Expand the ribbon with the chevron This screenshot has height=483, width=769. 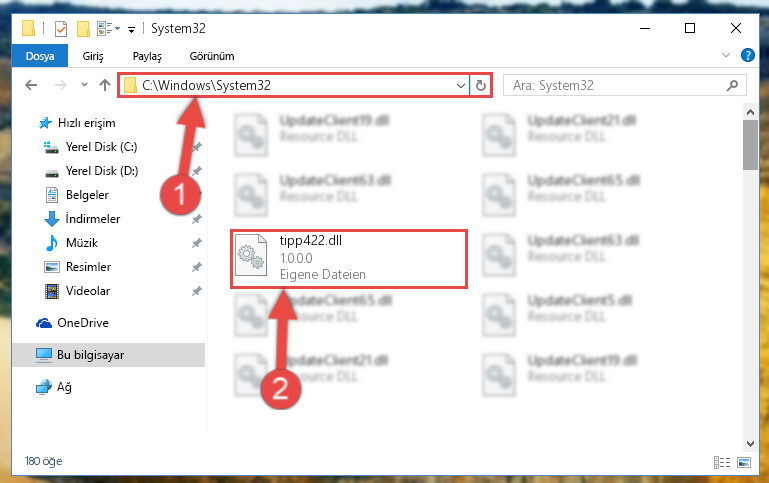[x=726, y=55]
